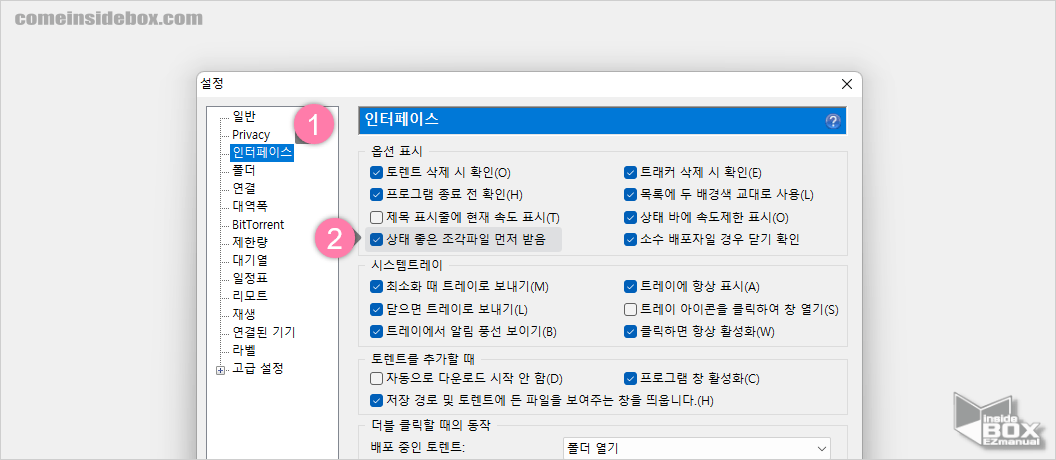
Task: Enable 자동으로 다운로드 시작 안 함 checkbox
Action: tap(376, 379)
